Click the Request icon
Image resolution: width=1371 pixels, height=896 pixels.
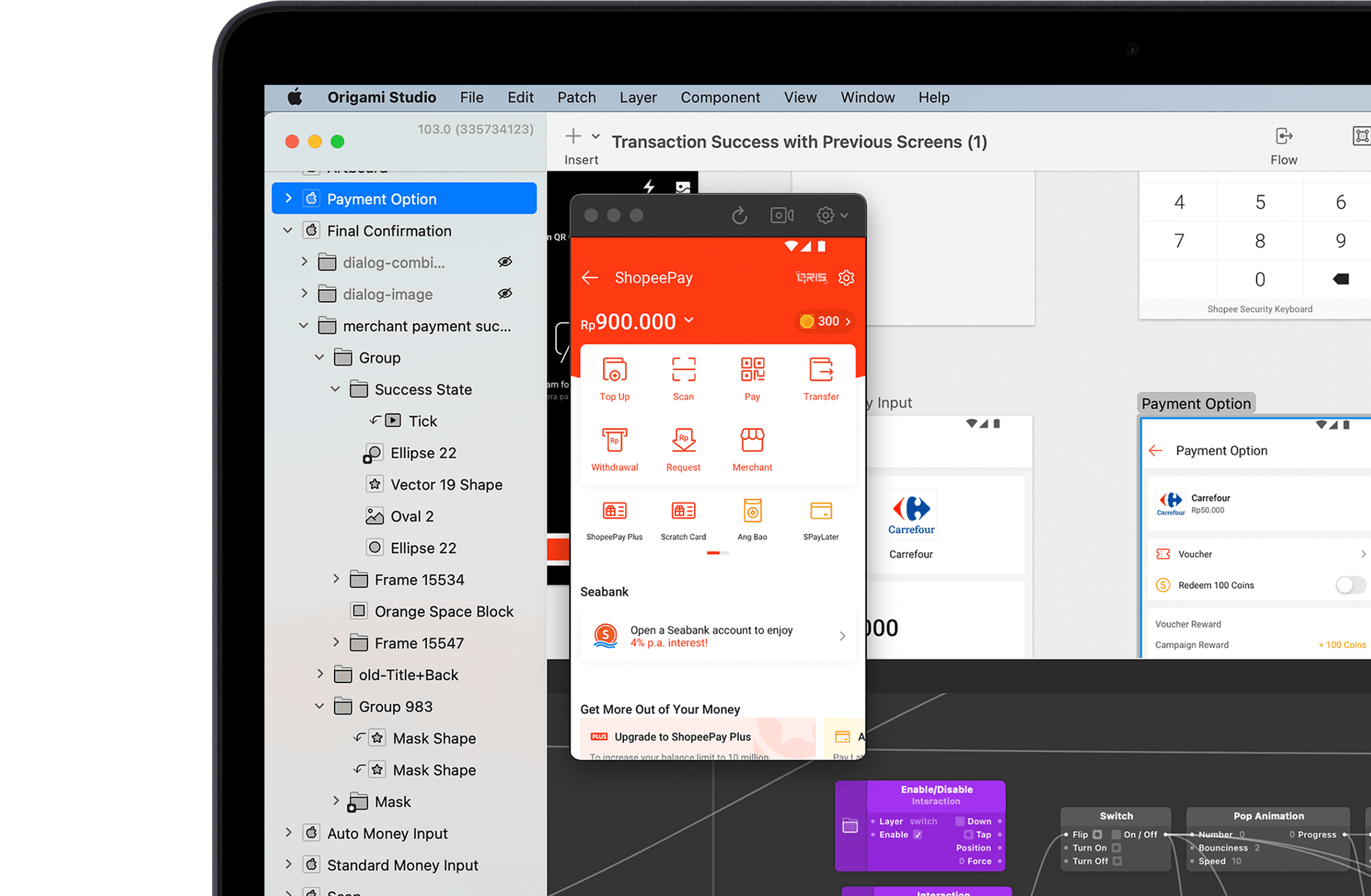click(683, 440)
